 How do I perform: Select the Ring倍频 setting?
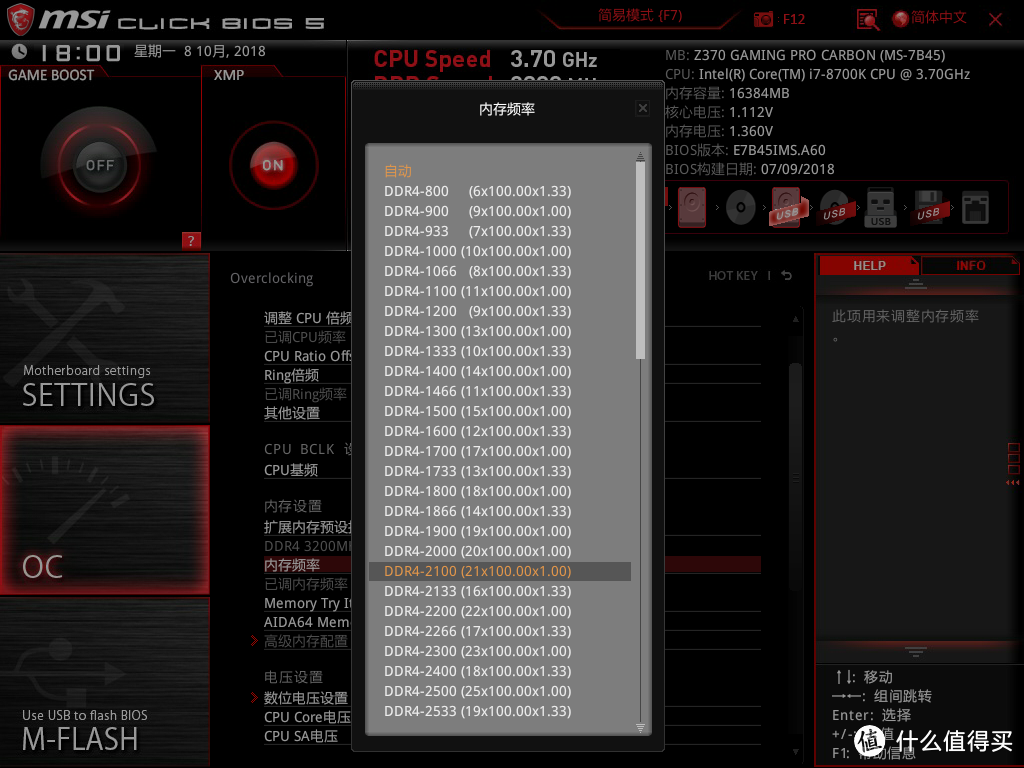point(292,375)
